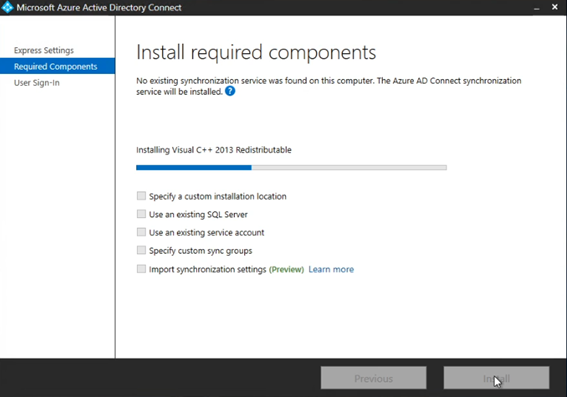567x397 pixels.
Task: Open the Learn more link
Action: 331,269
